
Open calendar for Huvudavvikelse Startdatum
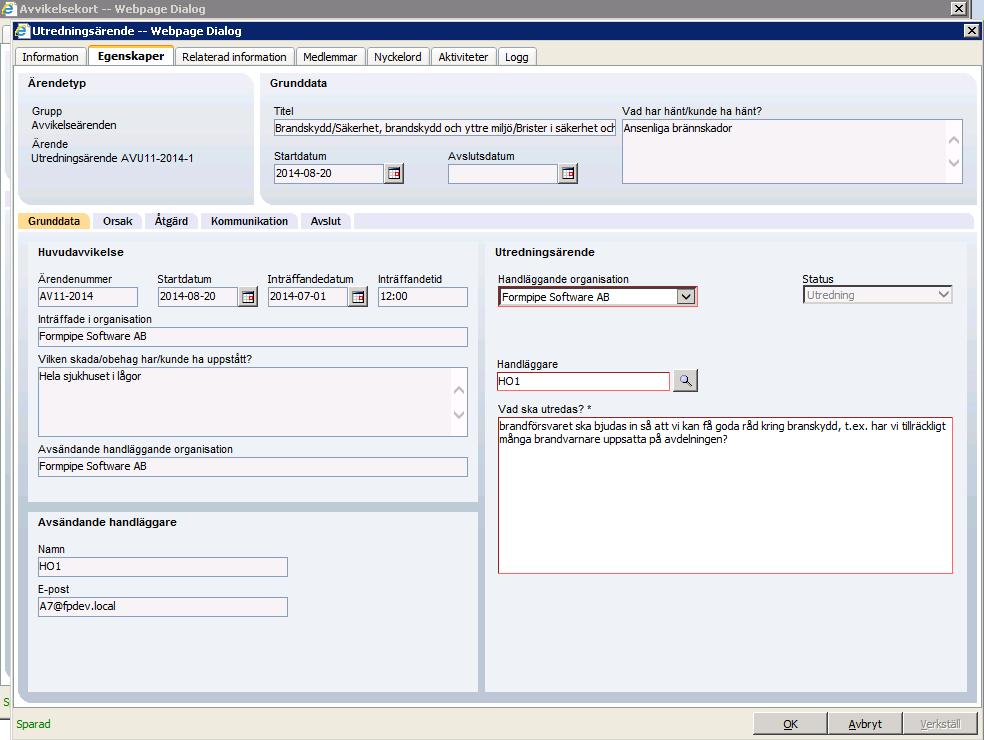(249, 296)
